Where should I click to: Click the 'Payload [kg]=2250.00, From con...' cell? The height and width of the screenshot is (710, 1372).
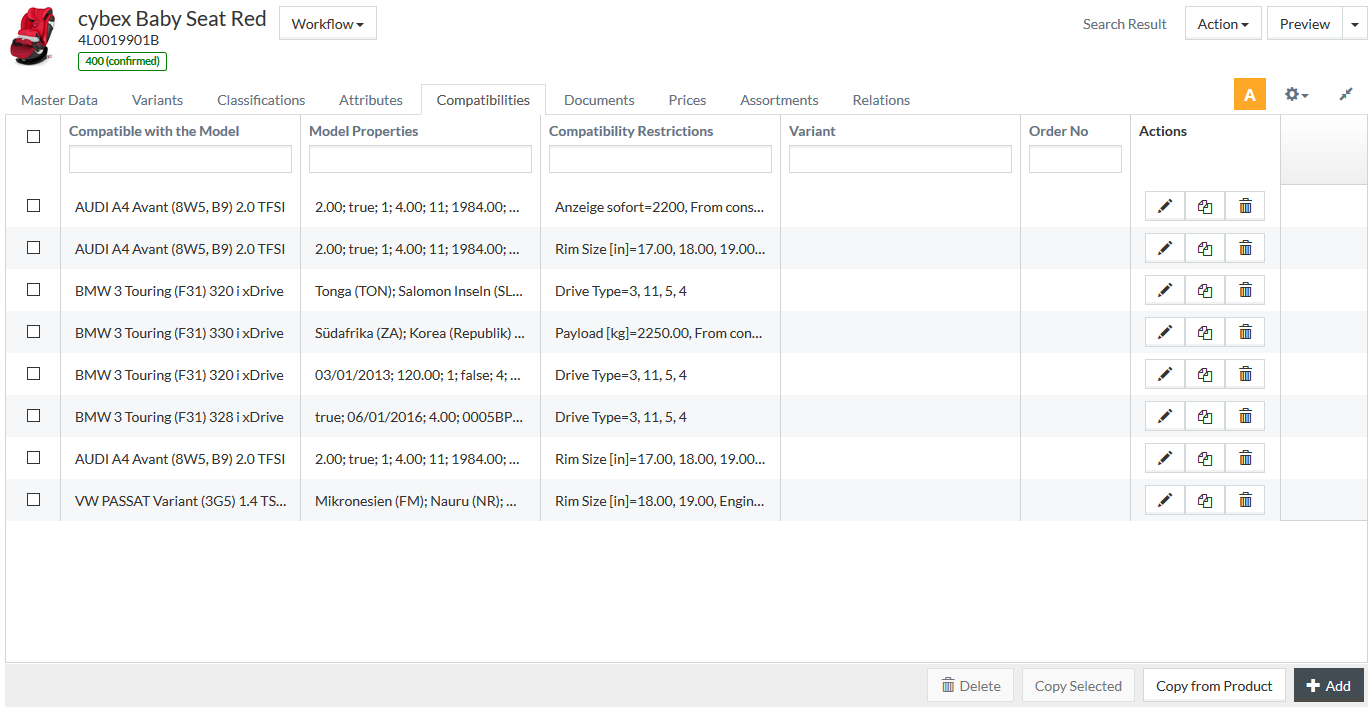pyautogui.click(x=660, y=333)
